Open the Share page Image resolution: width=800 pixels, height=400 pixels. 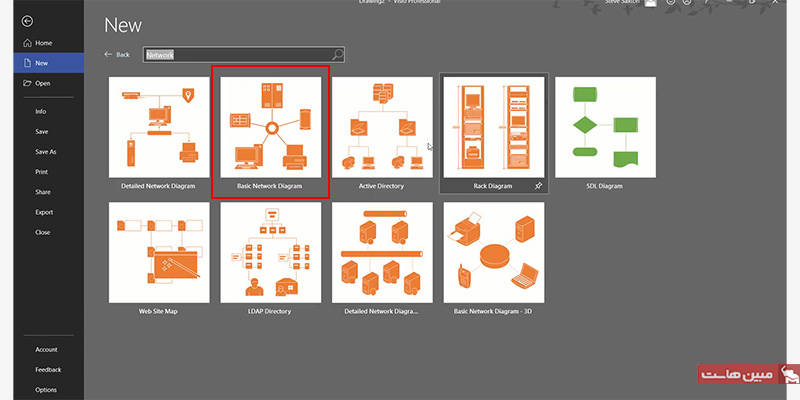(x=43, y=192)
